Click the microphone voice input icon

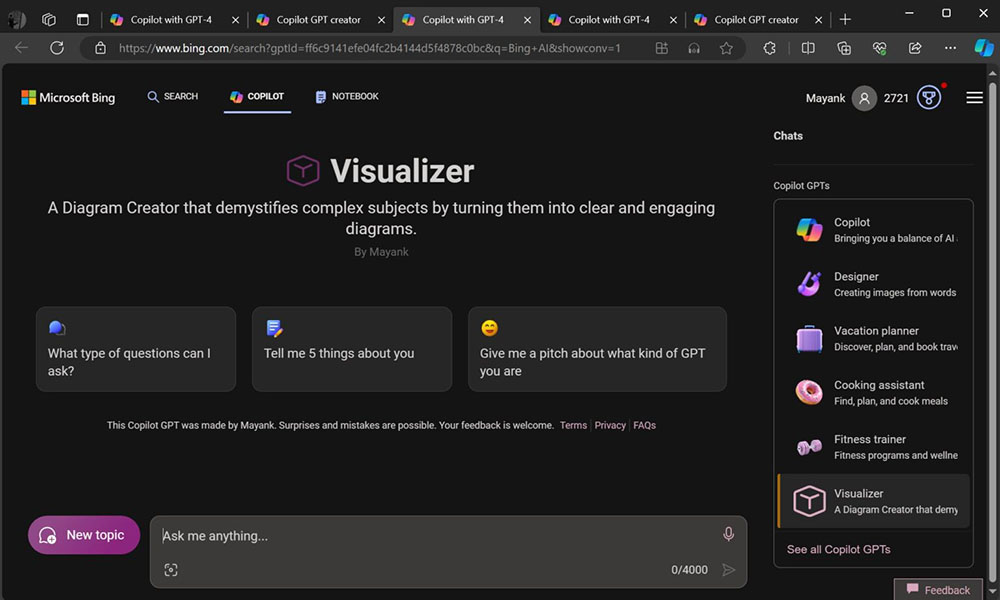[728, 534]
